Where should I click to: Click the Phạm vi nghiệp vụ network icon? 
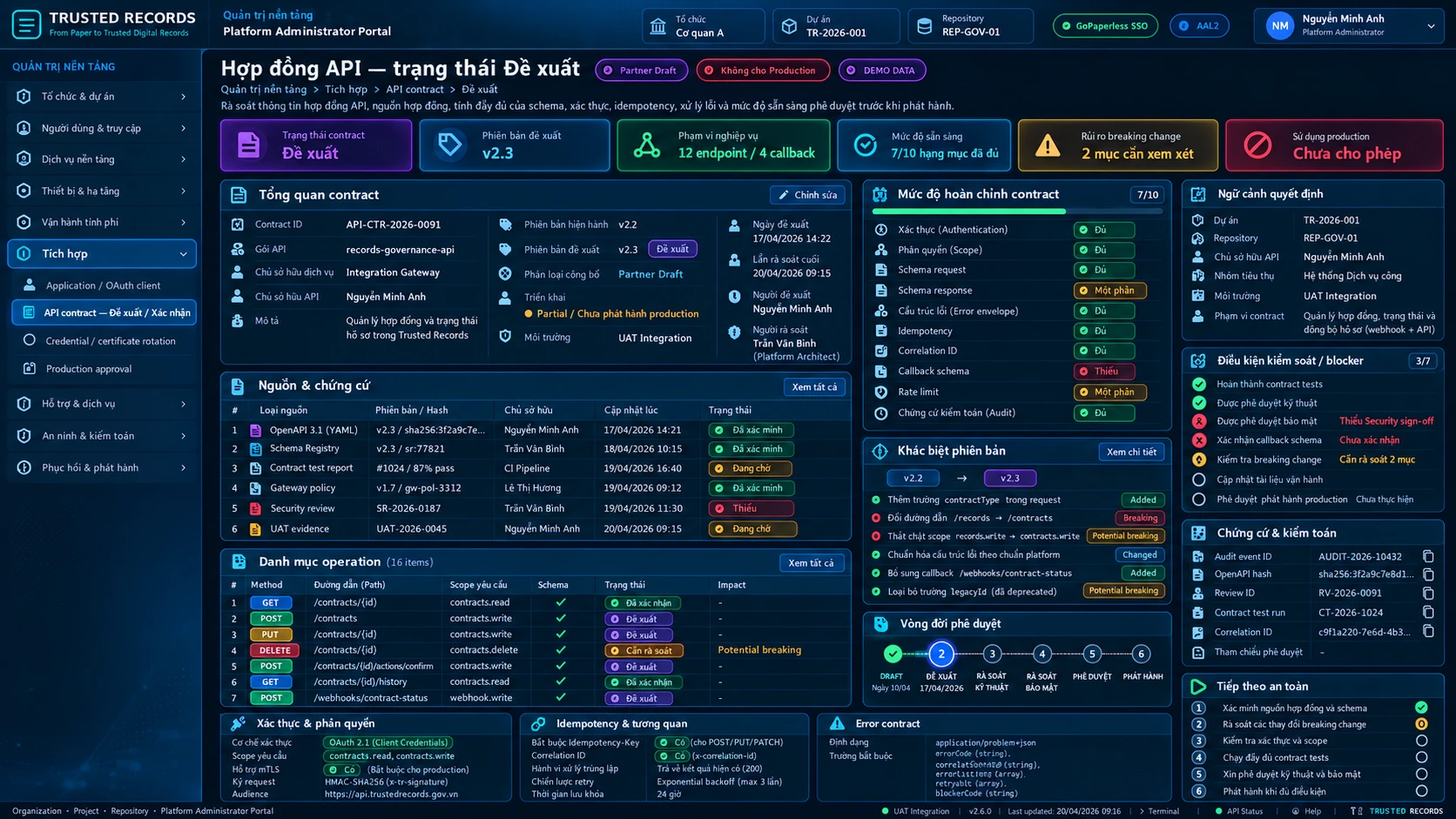[646, 145]
